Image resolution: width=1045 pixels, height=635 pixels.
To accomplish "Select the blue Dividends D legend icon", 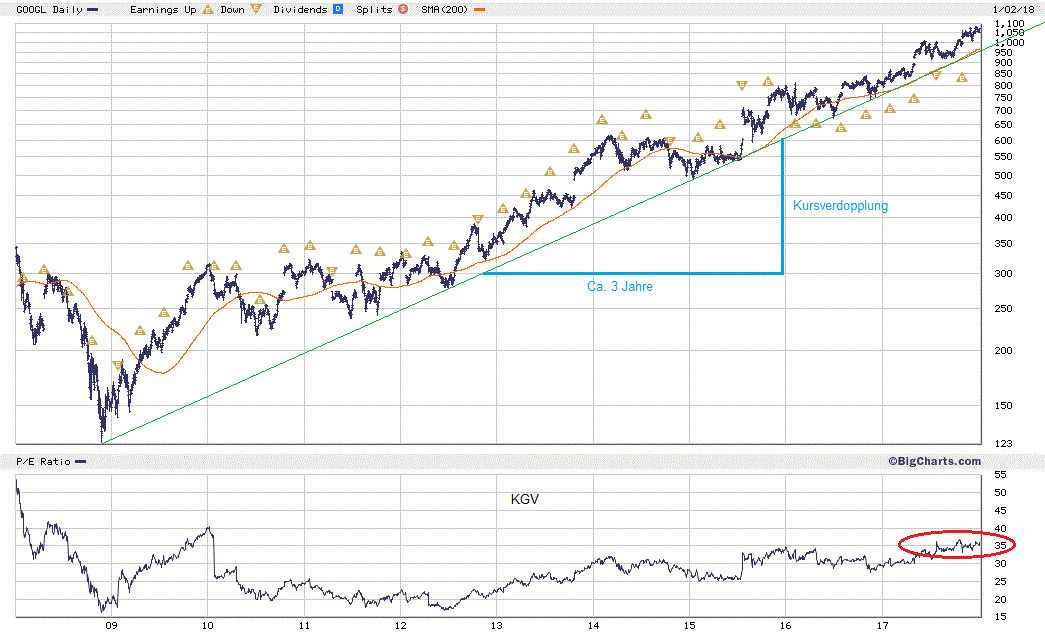I will pos(338,9).
